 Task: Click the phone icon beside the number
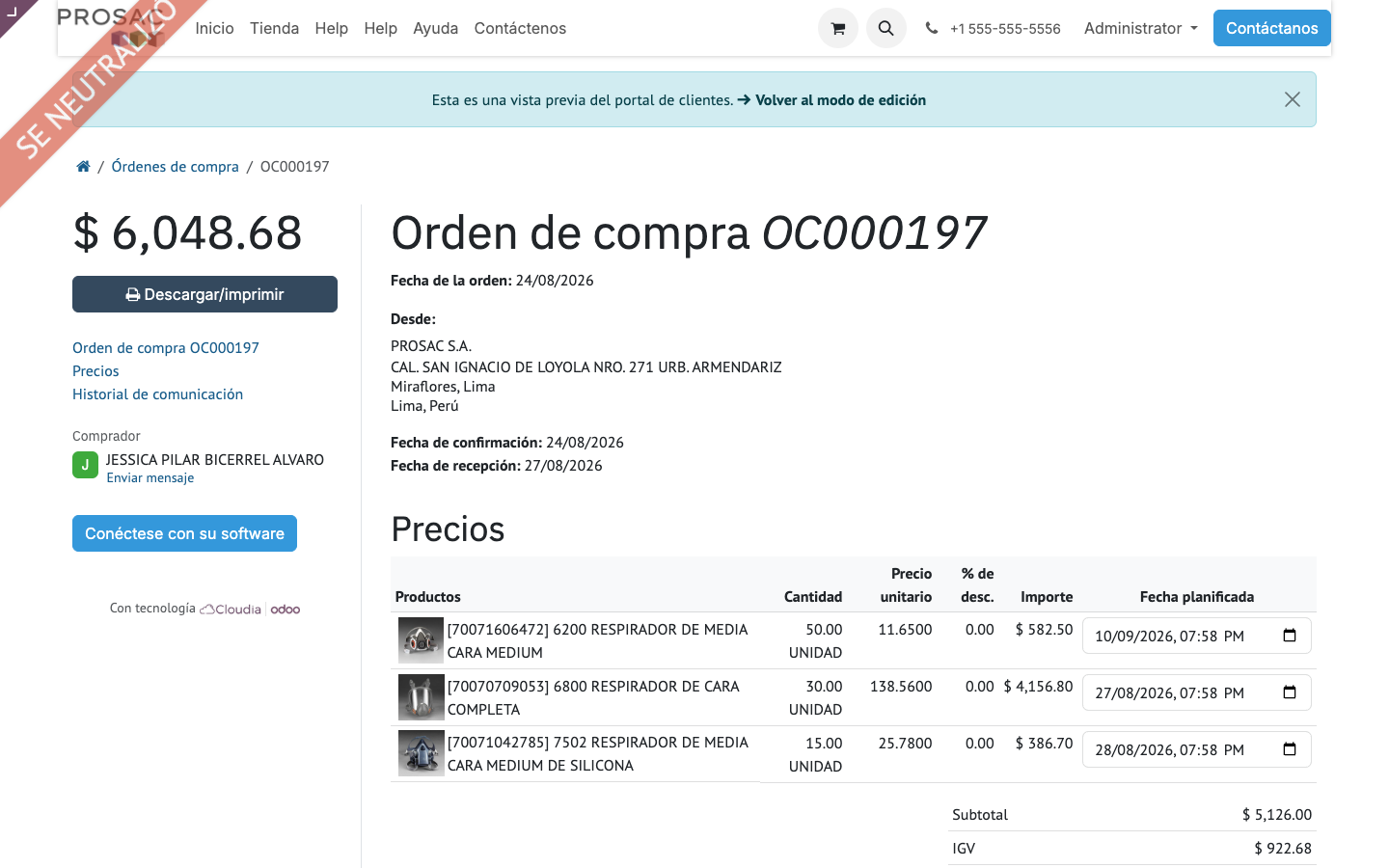[x=932, y=28]
